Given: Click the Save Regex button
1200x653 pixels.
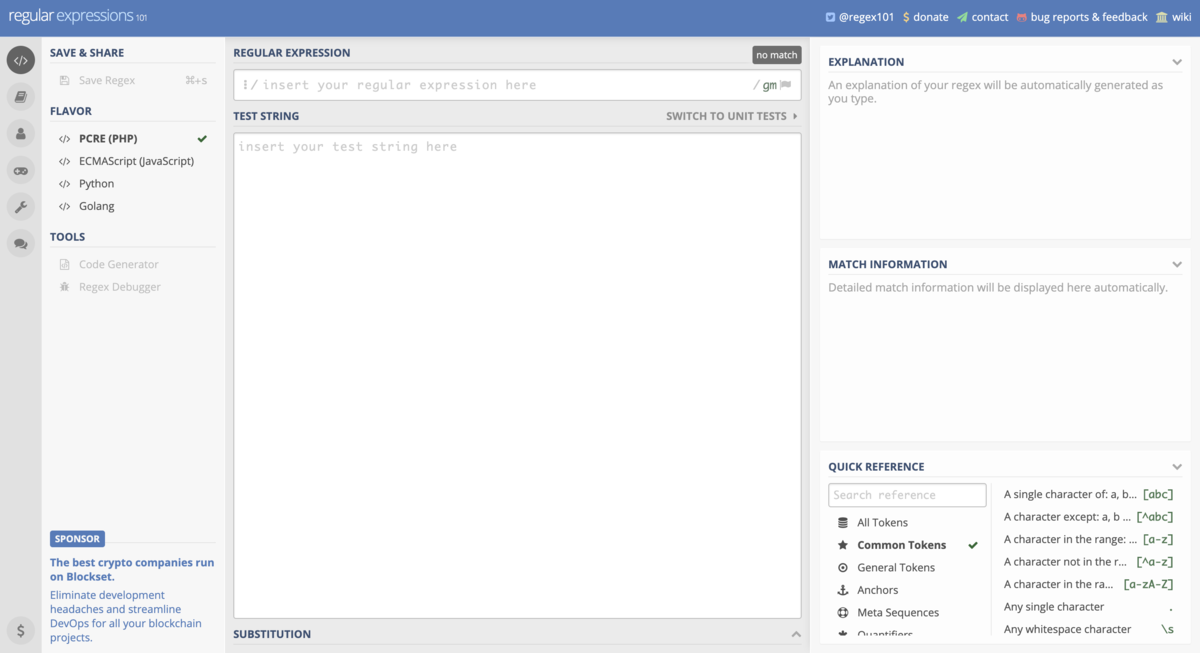Looking at the screenshot, I should (x=133, y=80).
